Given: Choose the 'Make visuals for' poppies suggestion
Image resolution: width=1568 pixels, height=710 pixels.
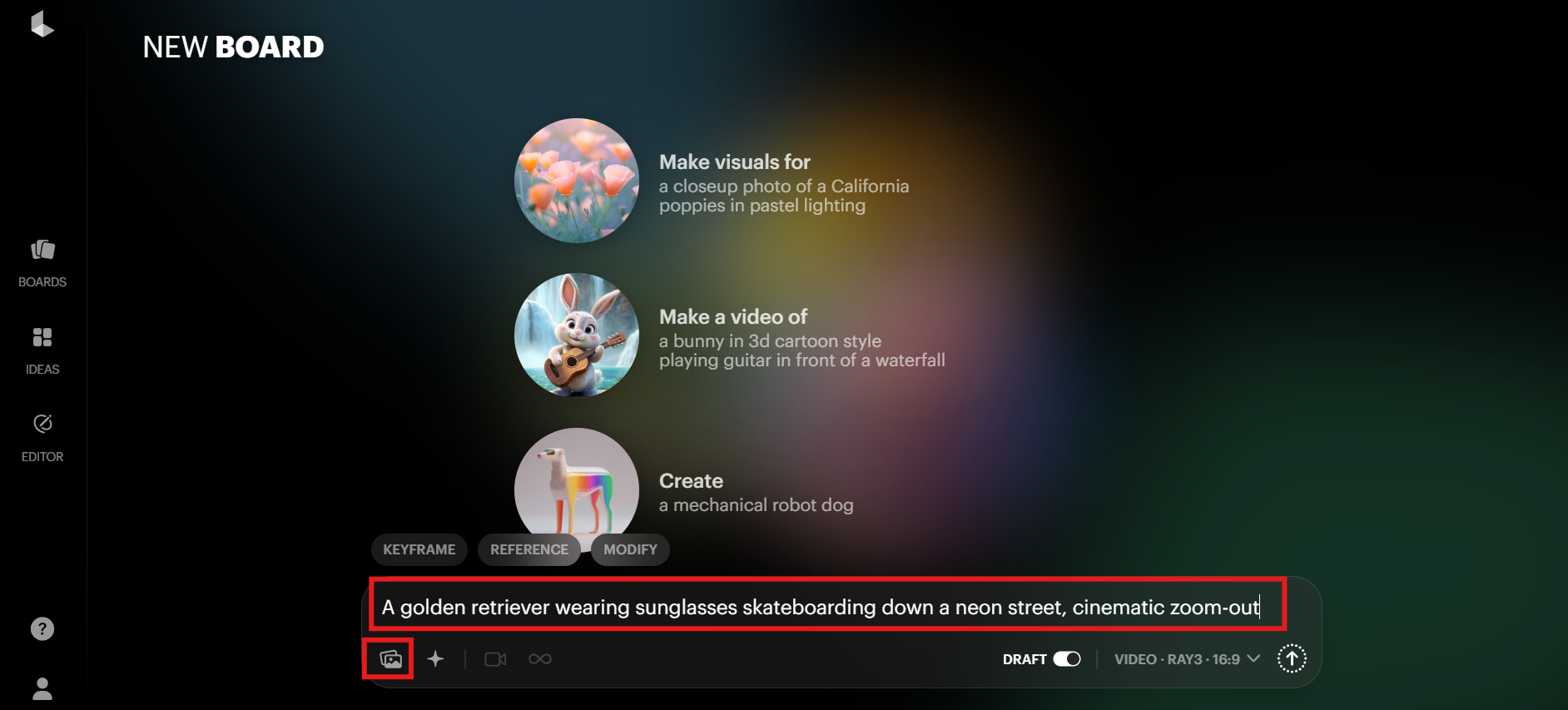Looking at the screenshot, I should tap(784, 183).
